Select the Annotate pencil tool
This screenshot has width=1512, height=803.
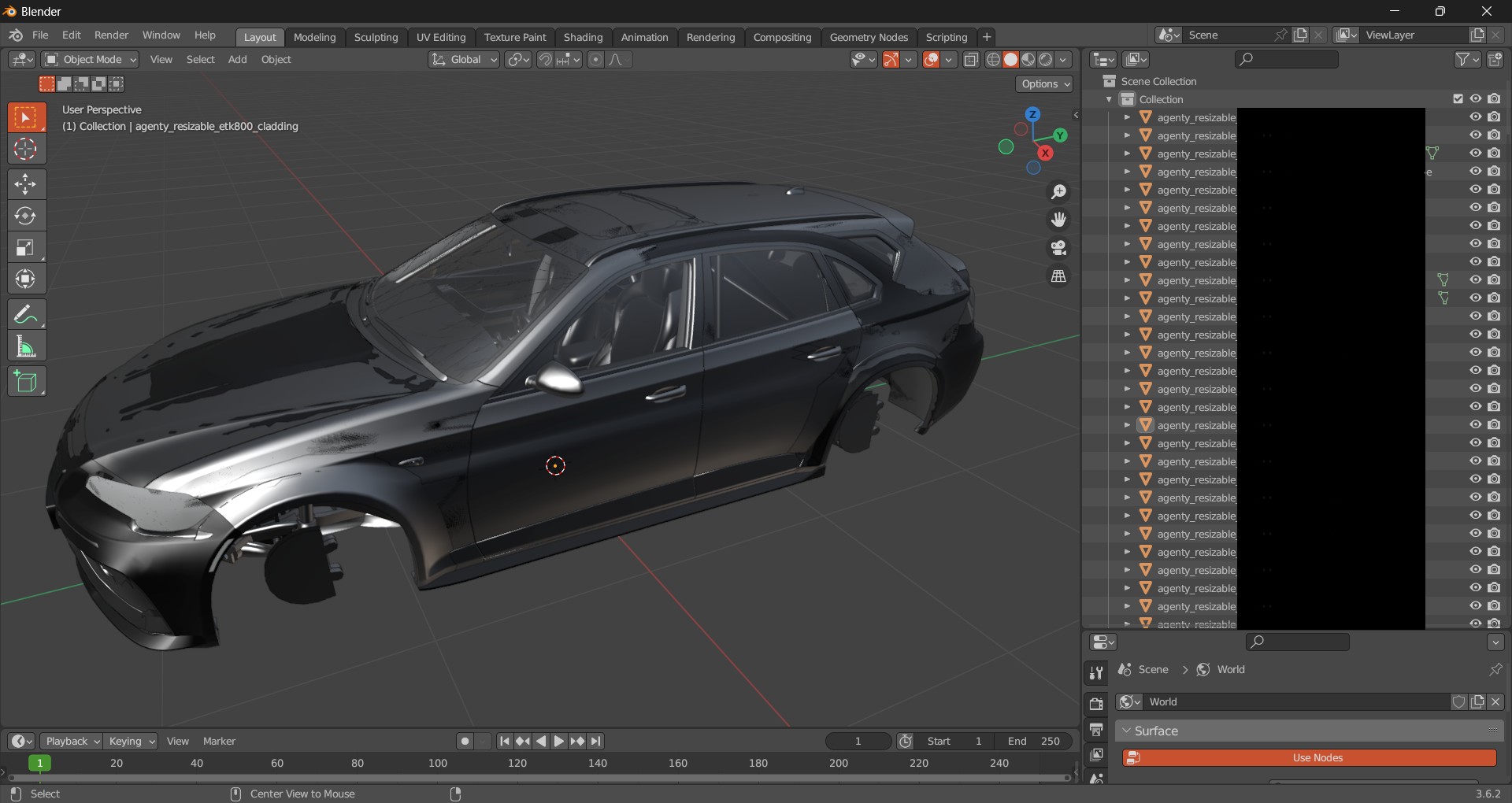click(x=25, y=315)
